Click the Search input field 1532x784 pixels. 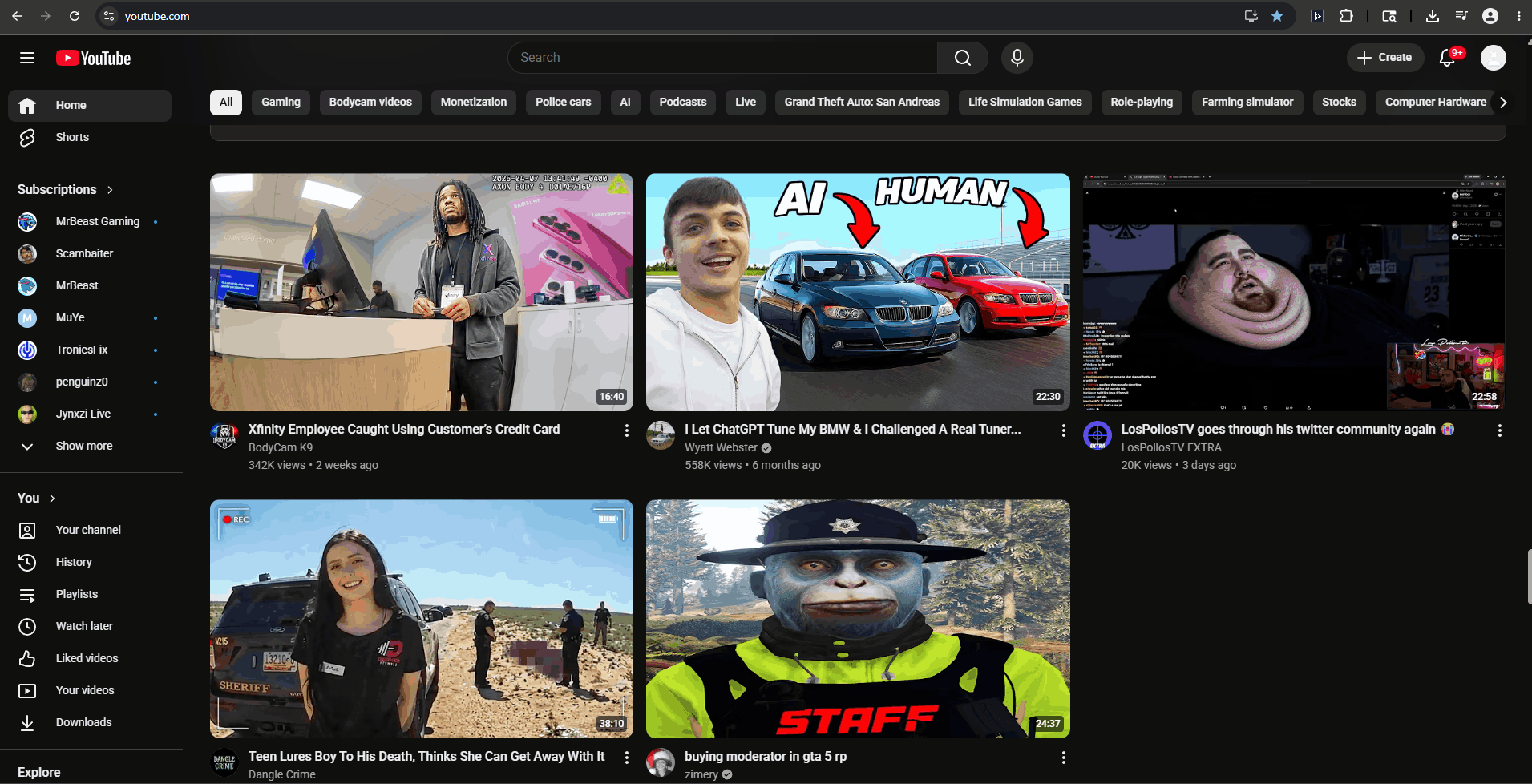pos(722,58)
